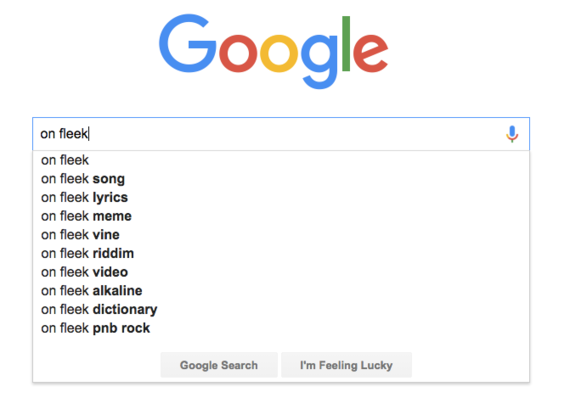This screenshot has height=398, width=570.
Task: Pick the "on fleek riddim" suggestion
Action: (x=281, y=253)
